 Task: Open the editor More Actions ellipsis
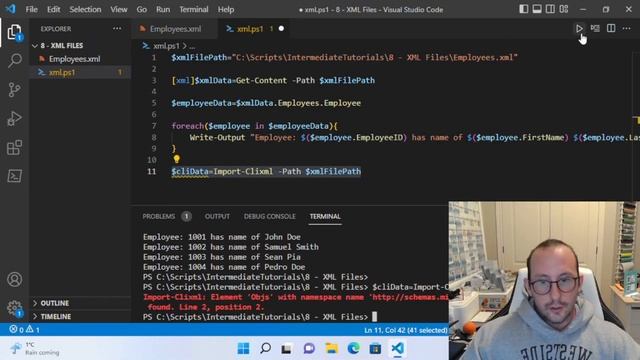tap(627, 28)
